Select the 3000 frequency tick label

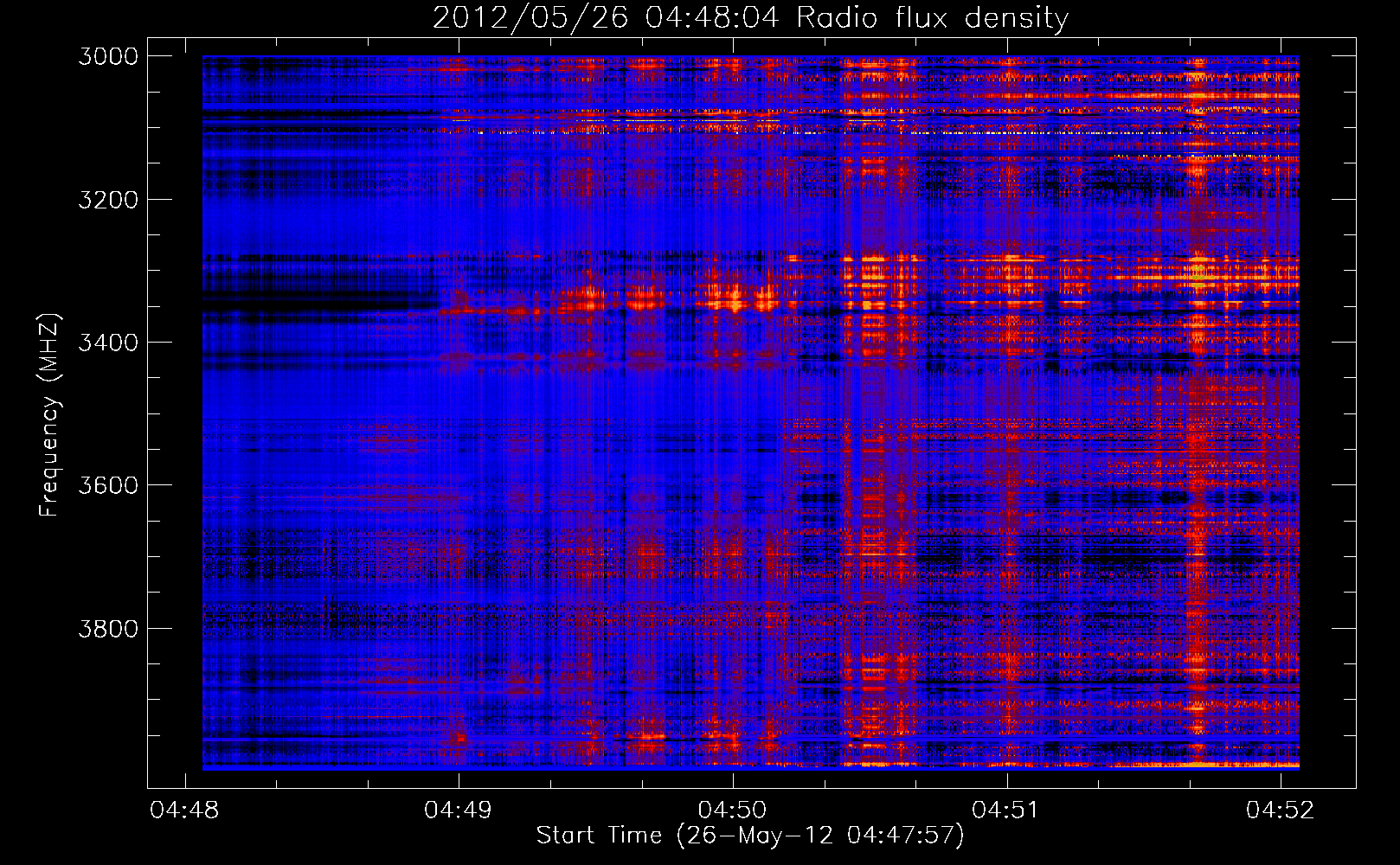[x=108, y=56]
